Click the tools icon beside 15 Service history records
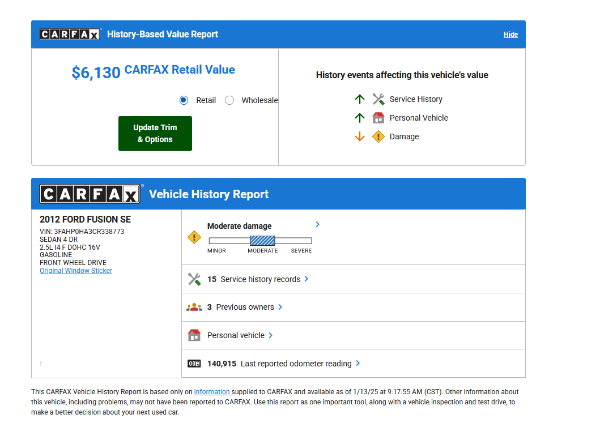Screen dimensions: 600x427 coord(194,279)
